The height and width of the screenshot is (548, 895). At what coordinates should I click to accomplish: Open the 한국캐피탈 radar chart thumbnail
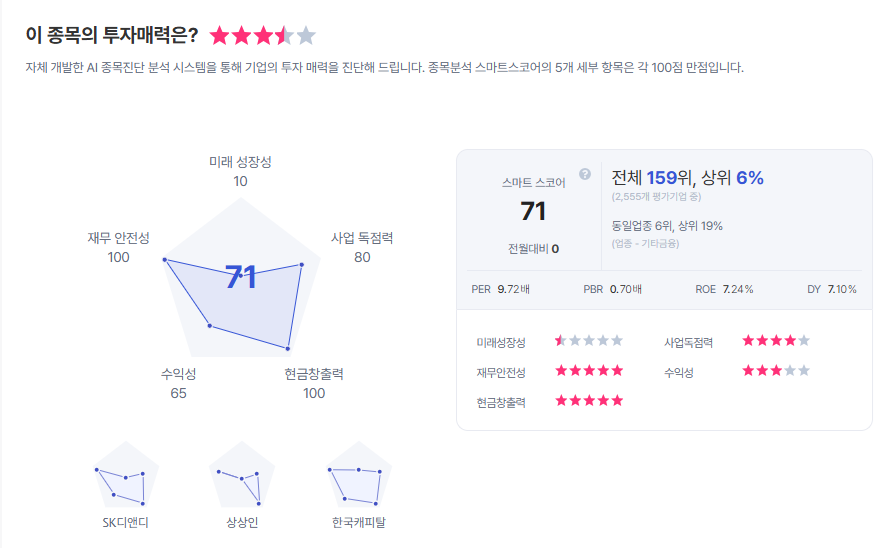pyautogui.click(x=359, y=478)
